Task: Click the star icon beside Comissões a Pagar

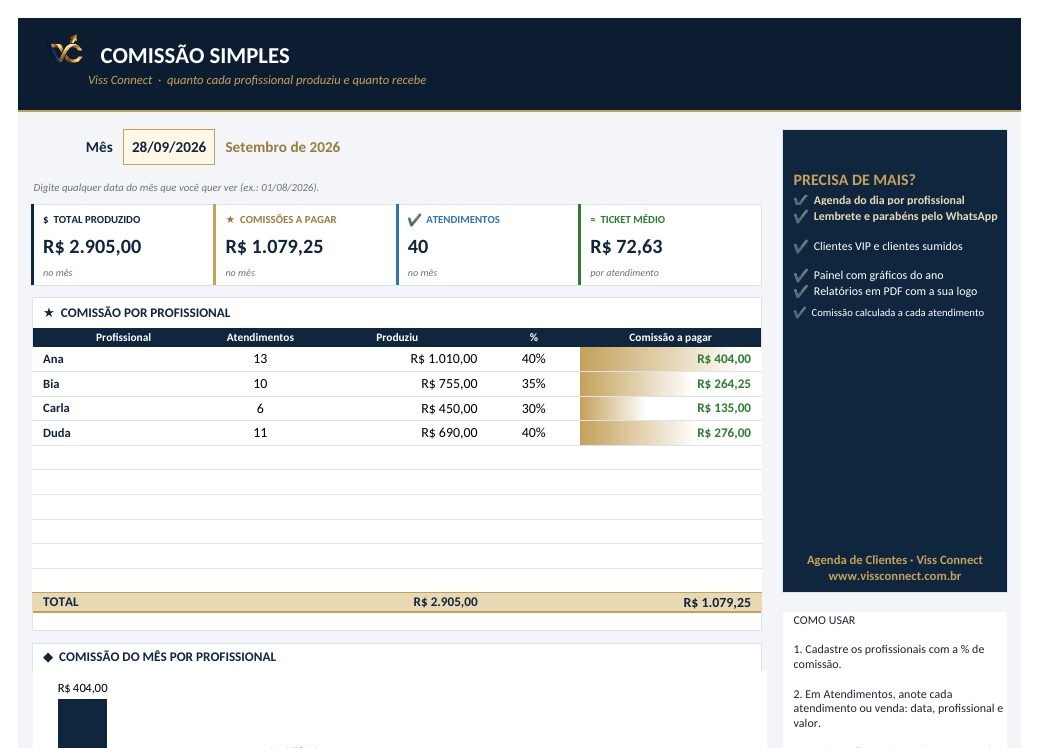Action: click(230, 219)
